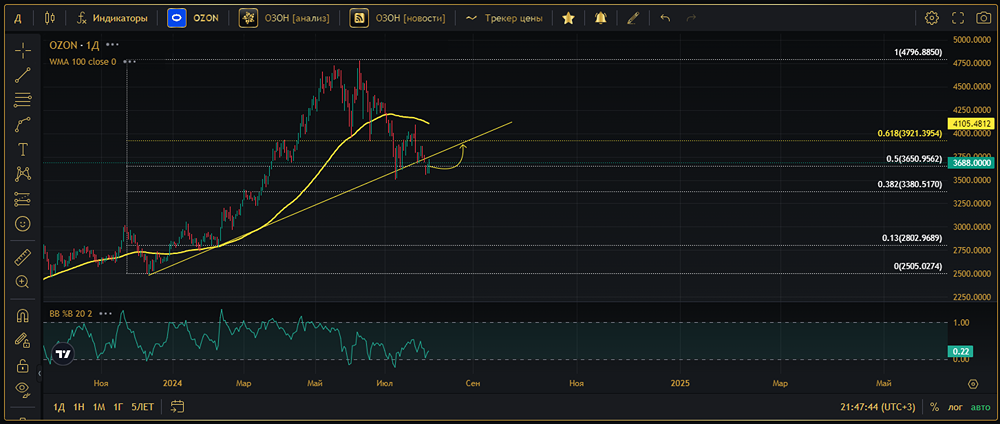Pick the Text annotation tool
1000x424 pixels.
click(22, 149)
